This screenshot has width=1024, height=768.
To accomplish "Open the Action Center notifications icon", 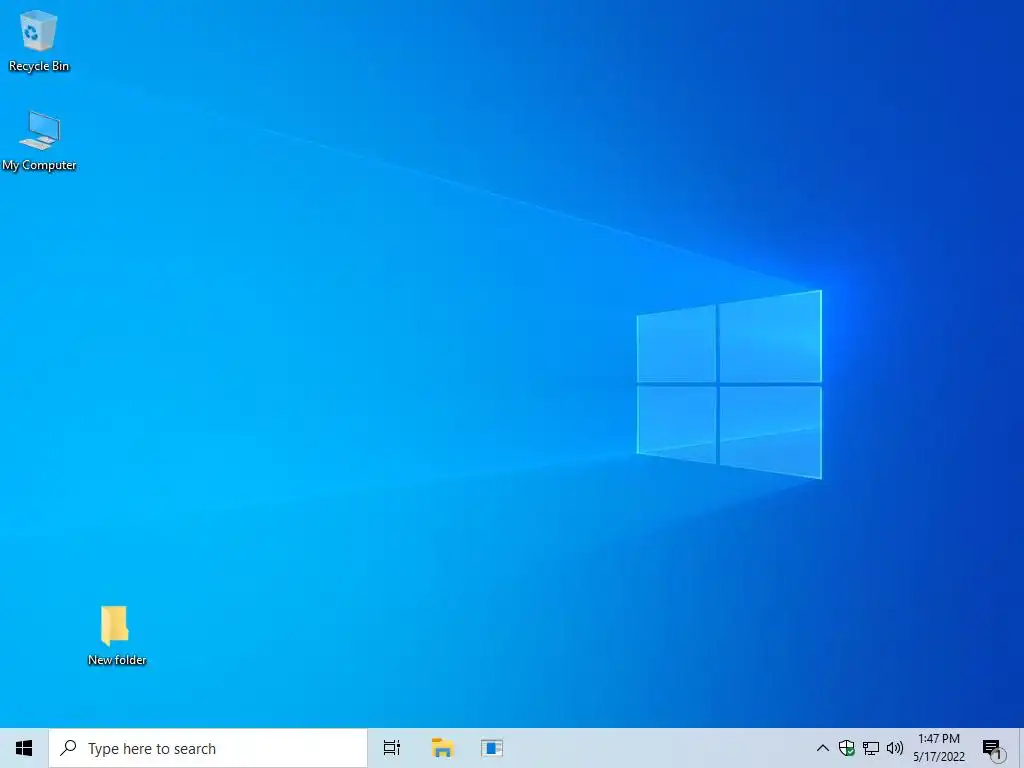I will (x=993, y=749).
